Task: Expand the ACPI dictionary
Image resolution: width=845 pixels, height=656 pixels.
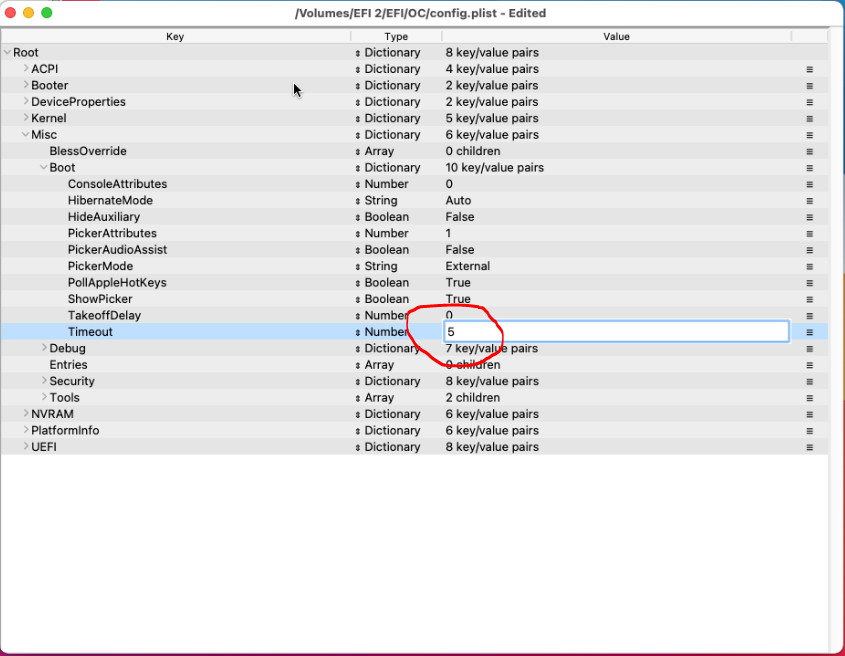Action: (25, 68)
